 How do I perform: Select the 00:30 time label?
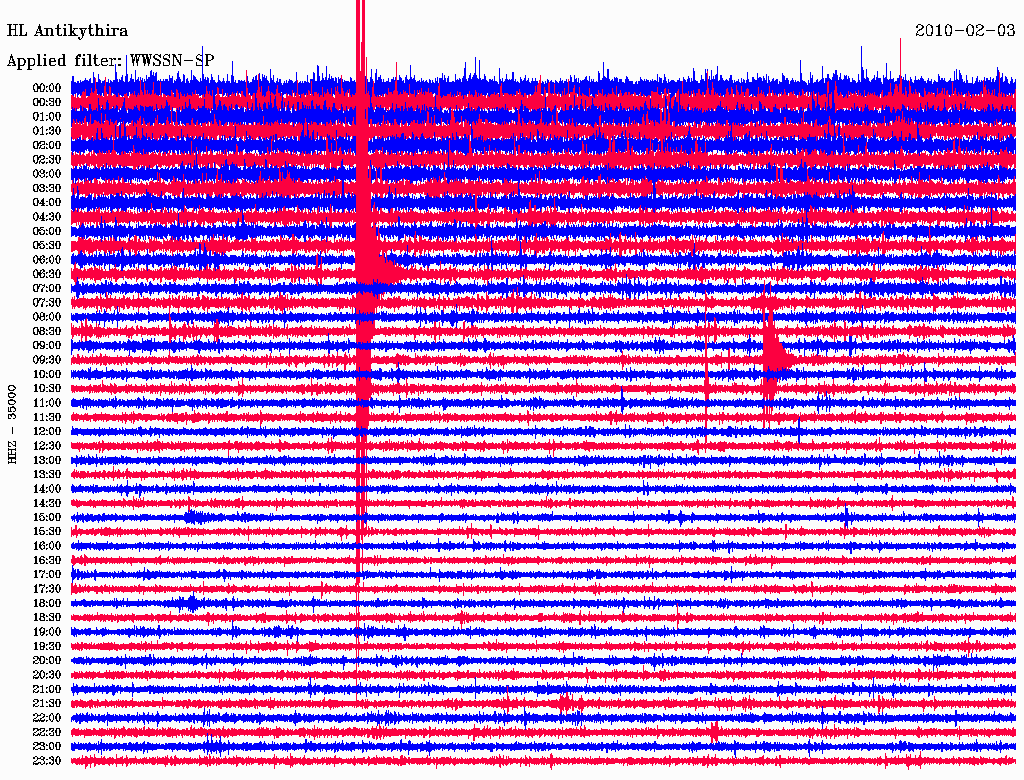(x=47, y=103)
